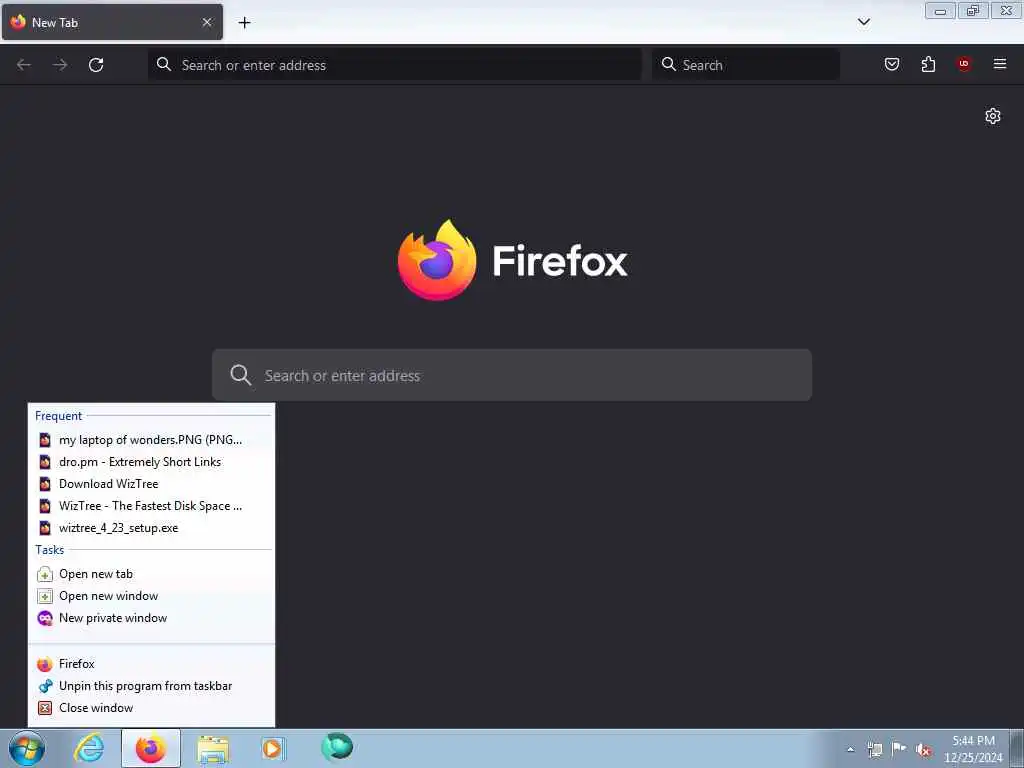This screenshot has width=1024, height=768.
Task: Choose New private window task
Action: click(151, 618)
